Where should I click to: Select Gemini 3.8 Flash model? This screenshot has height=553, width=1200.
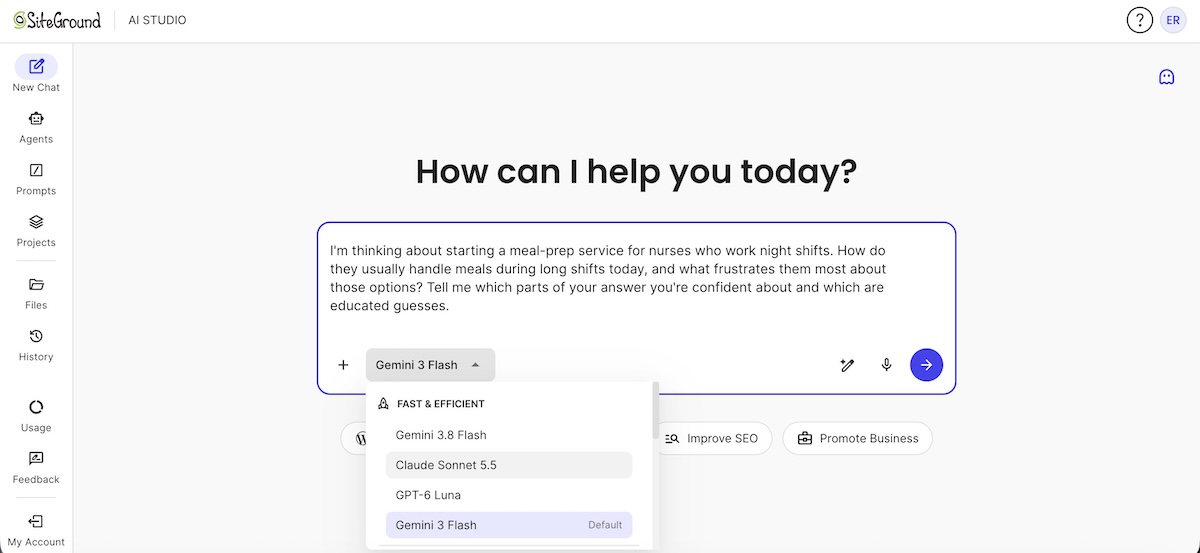pyautogui.click(x=509, y=435)
